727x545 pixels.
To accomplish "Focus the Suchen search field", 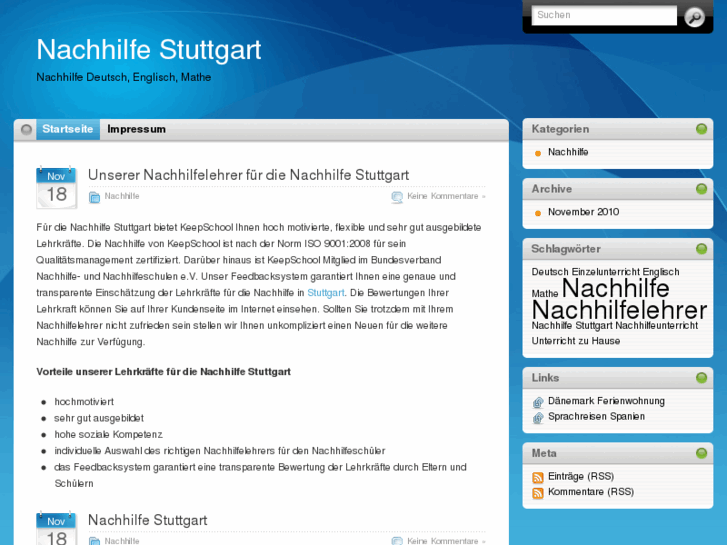I will 604,15.
